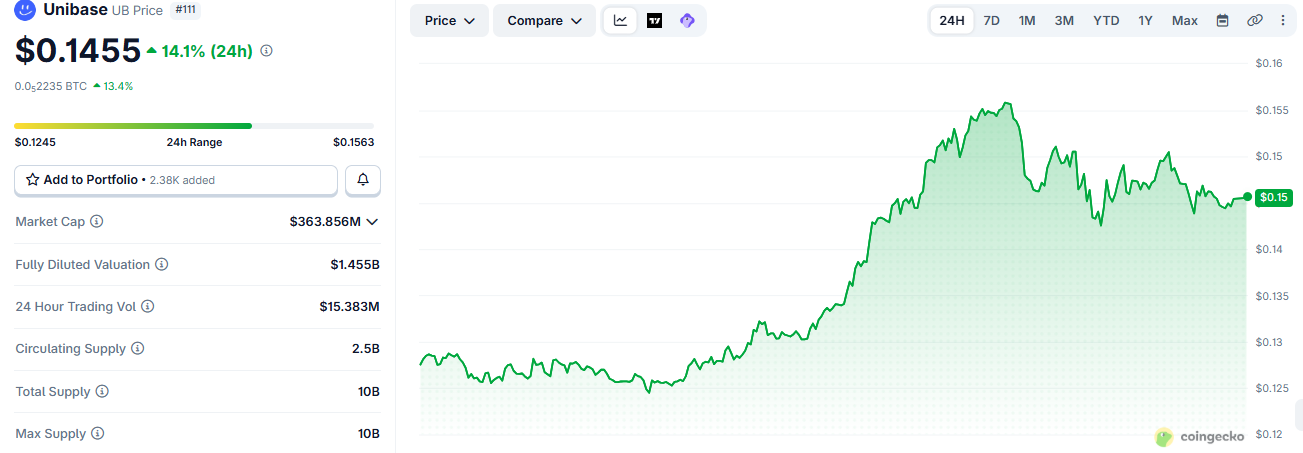
Task: Click the 13.4% BTC change text
Action: click(113, 86)
